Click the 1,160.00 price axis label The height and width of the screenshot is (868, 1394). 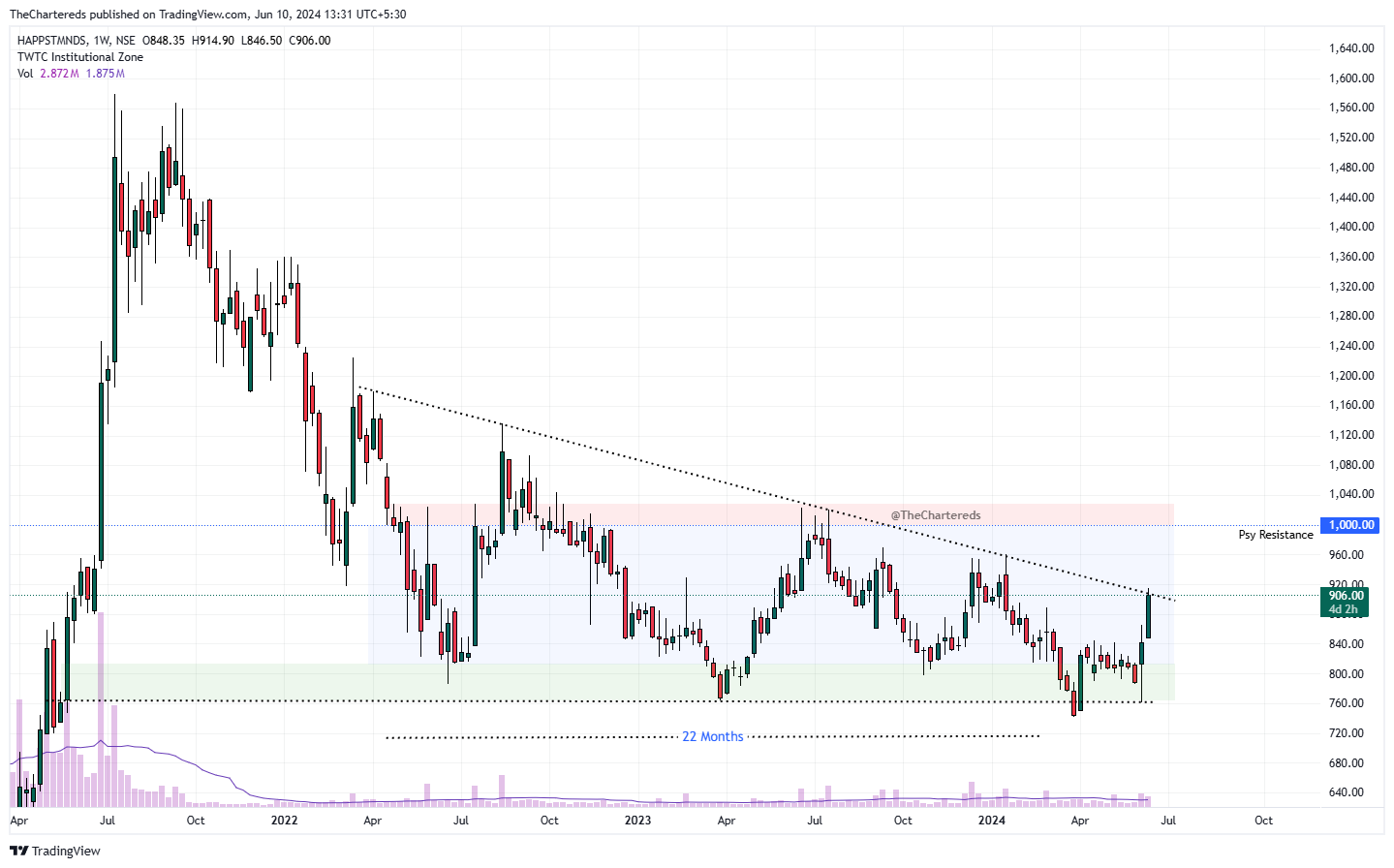pyautogui.click(x=1351, y=405)
